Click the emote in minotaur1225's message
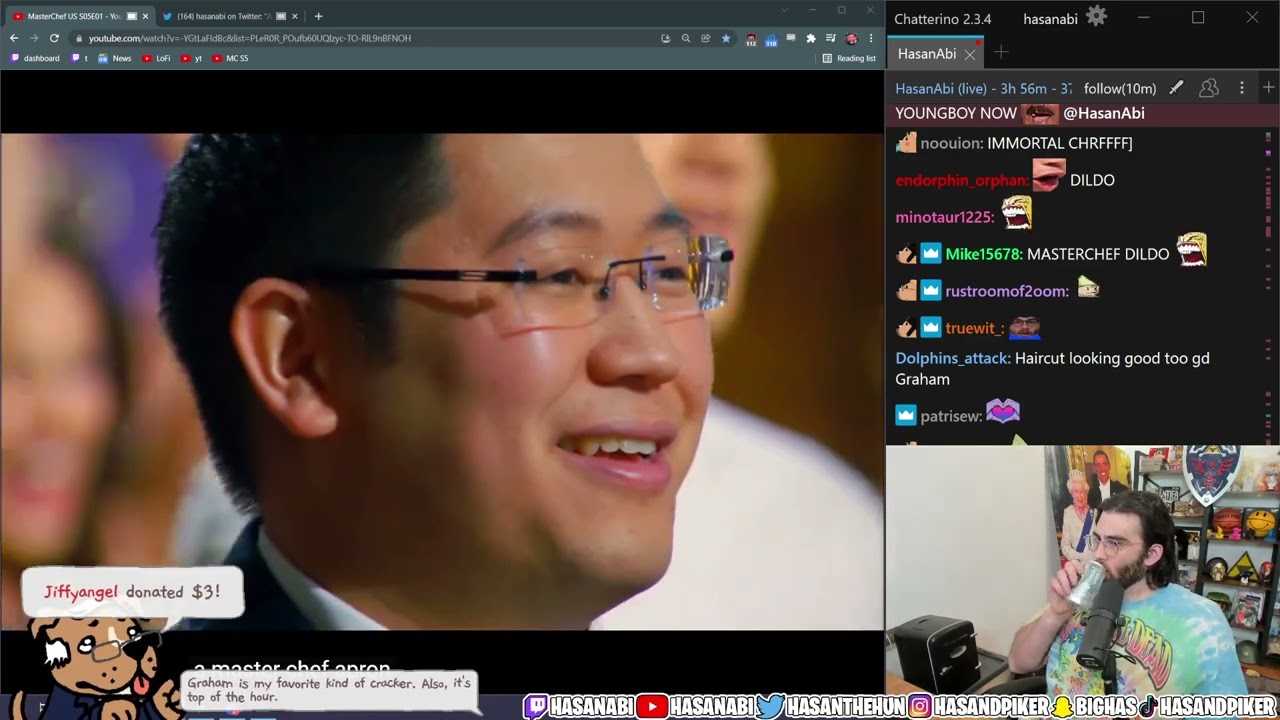The image size is (1280, 720). (1016, 213)
